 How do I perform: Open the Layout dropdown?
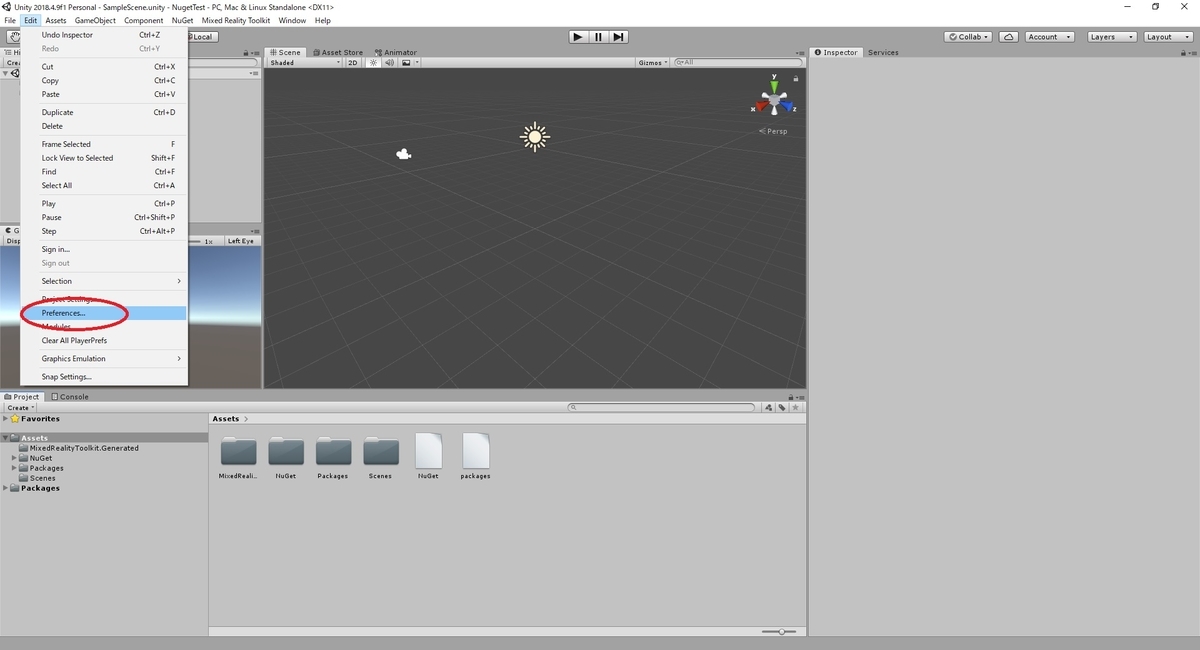click(1167, 37)
